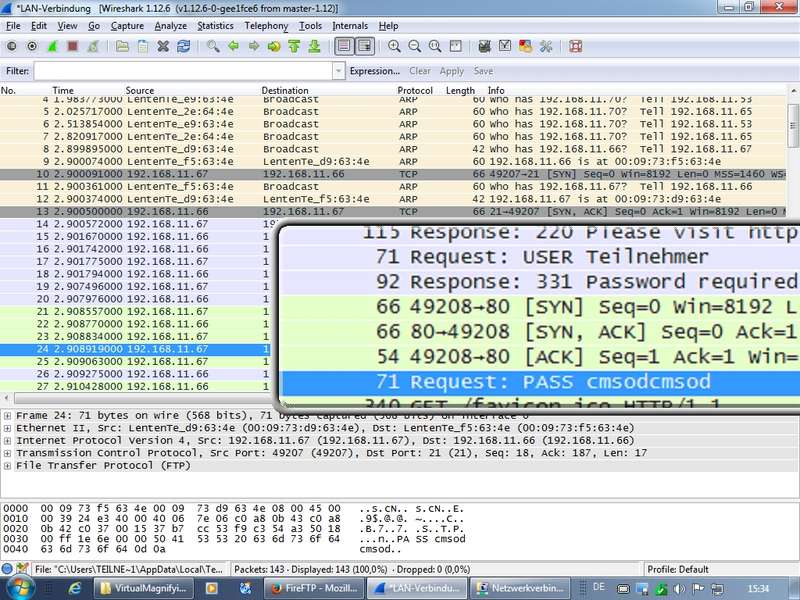The width and height of the screenshot is (800, 600).
Task: Expand the File Transfer Protocol node
Action: (9, 466)
